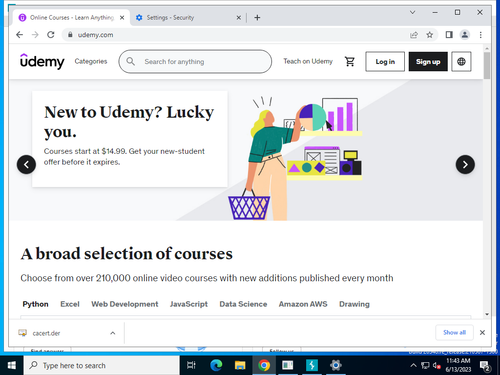Click the Sign up button
Image resolution: width=500 pixels, height=375 pixels.
(x=428, y=61)
